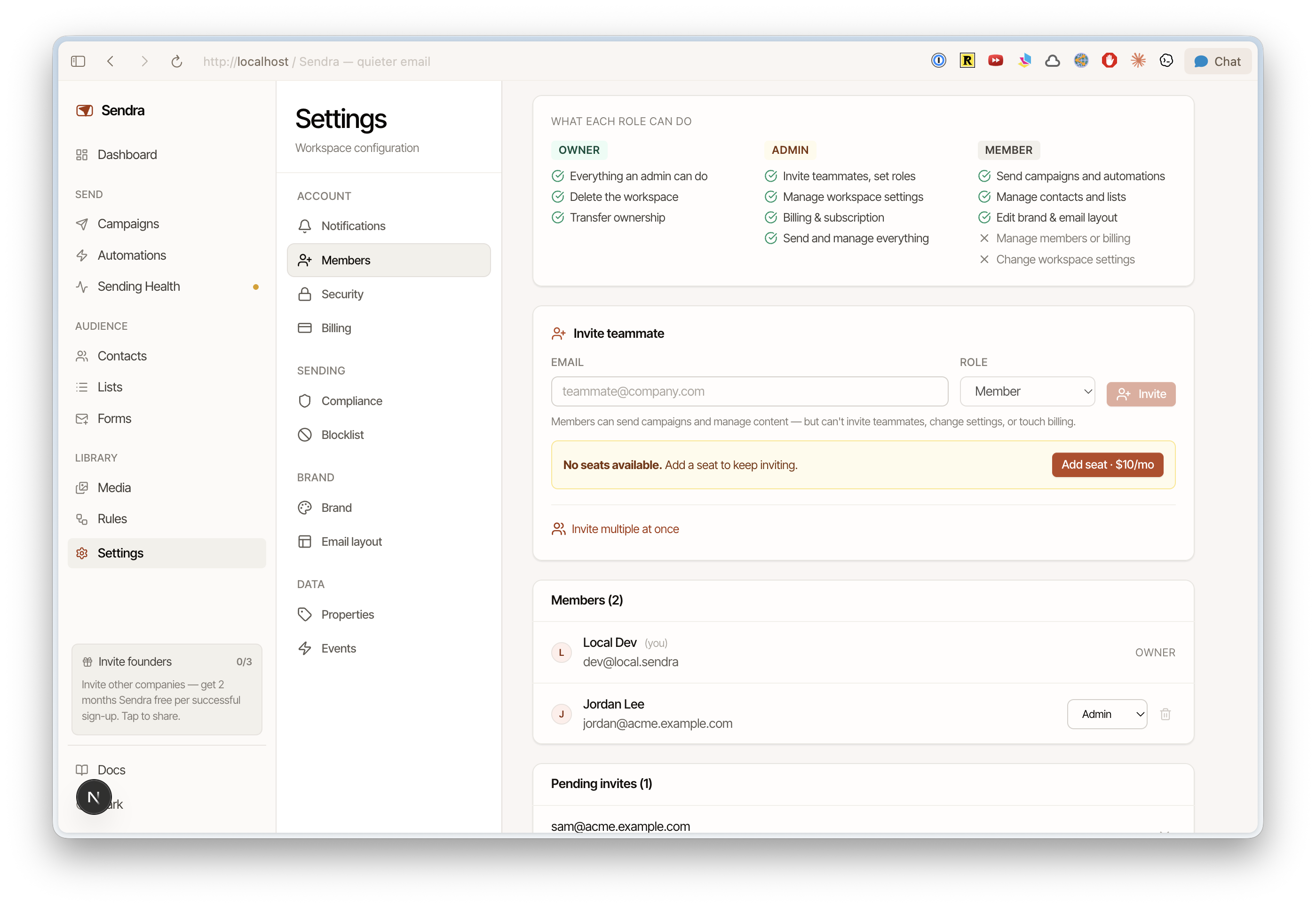Click the Invite button
1316x908 pixels.
pos(1141,394)
